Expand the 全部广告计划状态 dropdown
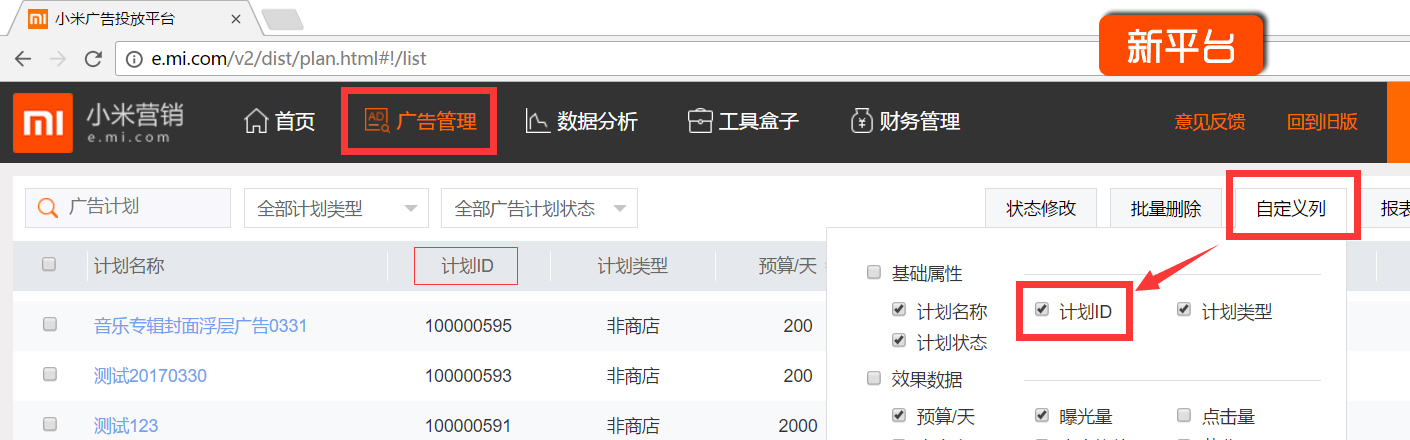 pyautogui.click(x=539, y=208)
